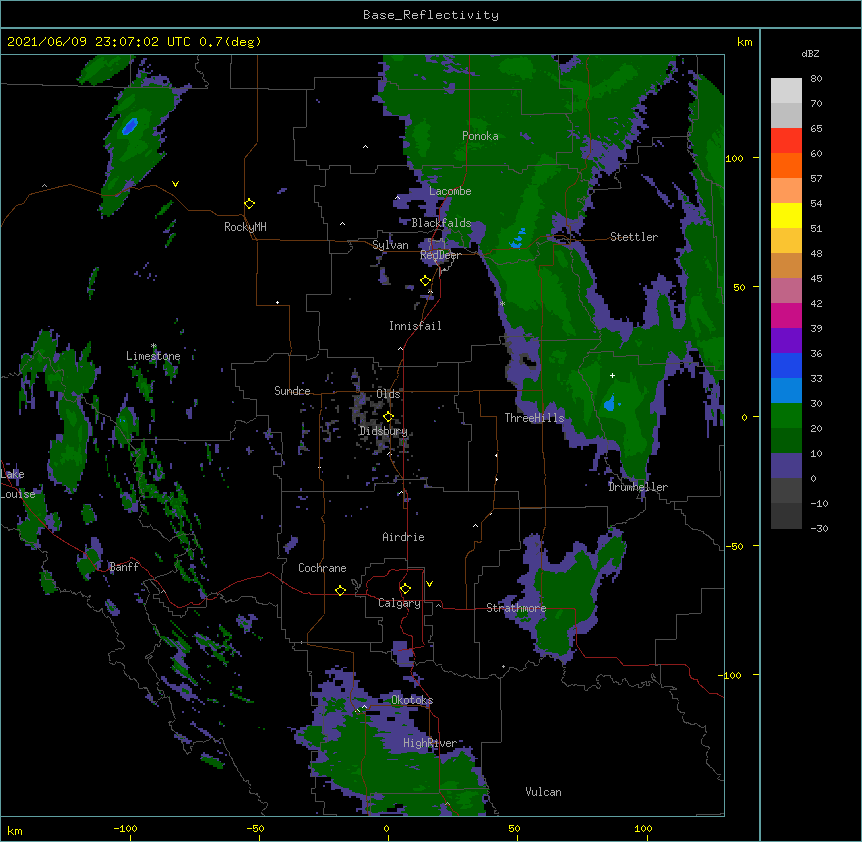This screenshot has height=842, width=862.
Task: Click the -100 tick on bottom axis
Action: click(125, 828)
